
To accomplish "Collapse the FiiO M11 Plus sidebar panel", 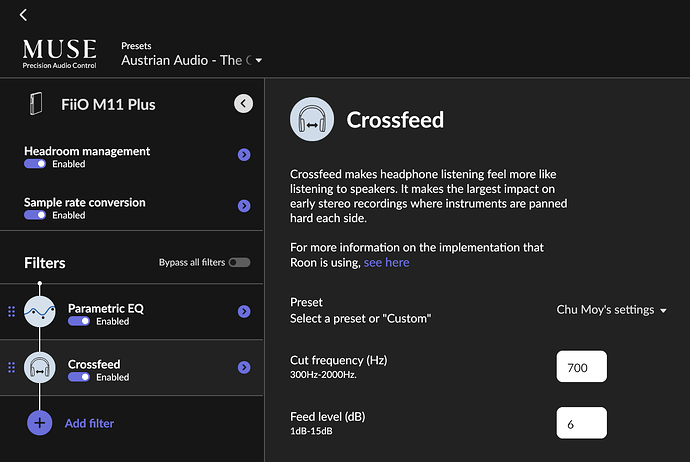I will [x=243, y=104].
